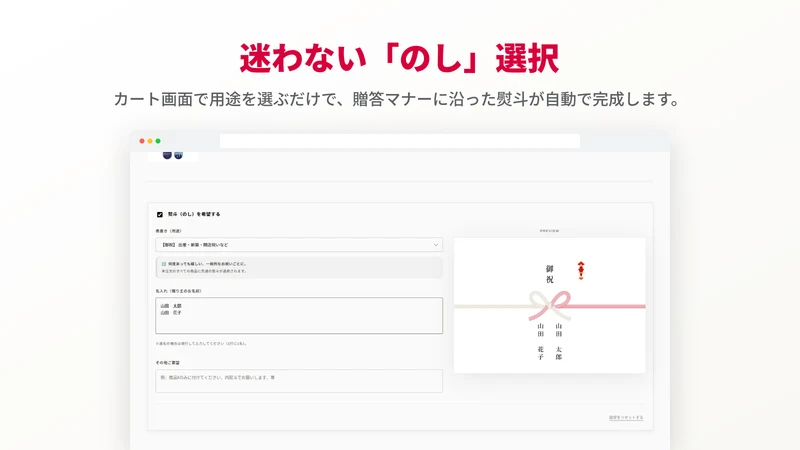Uncheck the 熨斗(のし)を希望する checkbox
This screenshot has height=450, width=800.
click(160, 215)
